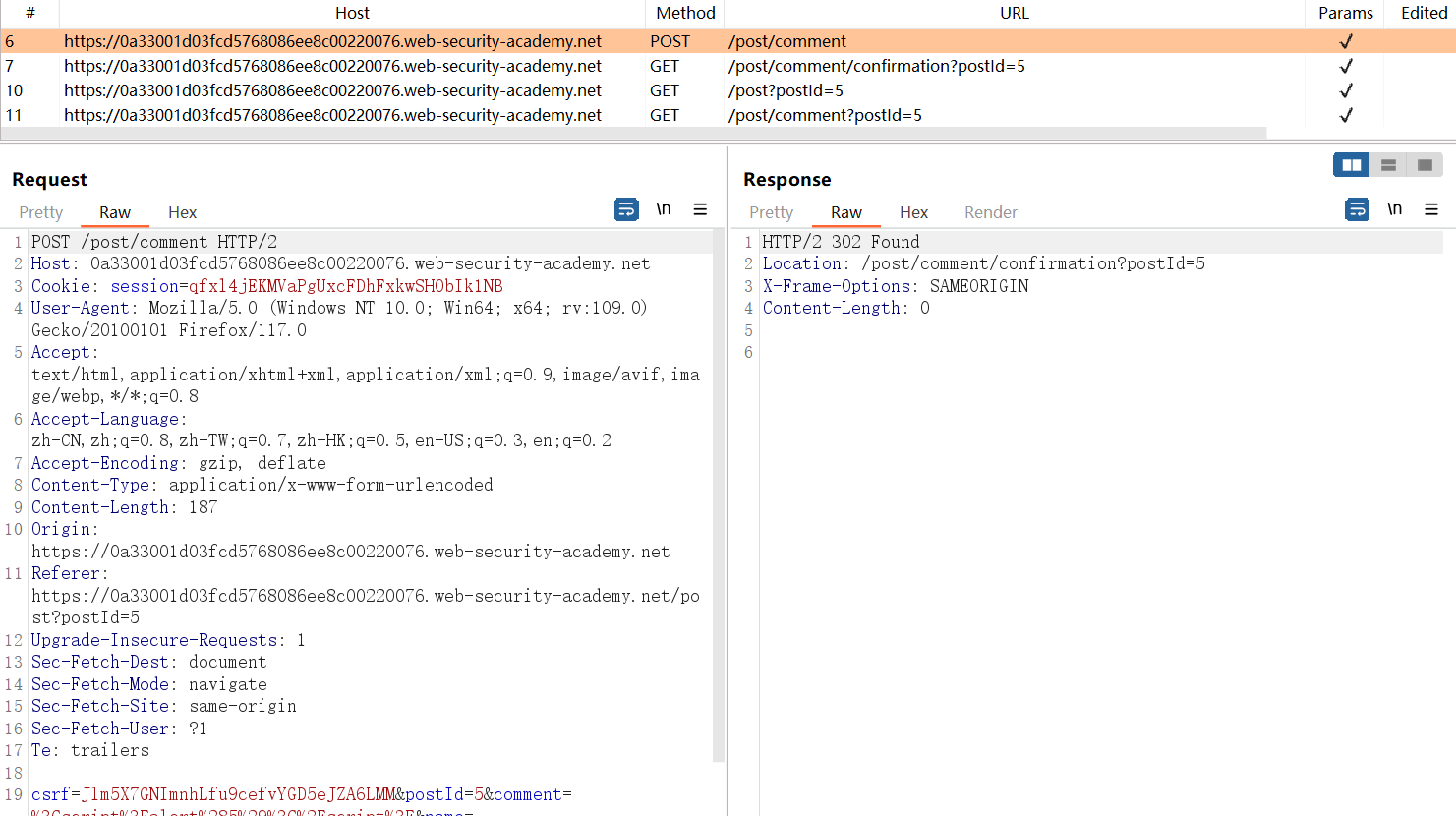This screenshot has height=816, width=1456.
Task: Toggle word wrap icon in Response panel
Action: (x=1357, y=209)
